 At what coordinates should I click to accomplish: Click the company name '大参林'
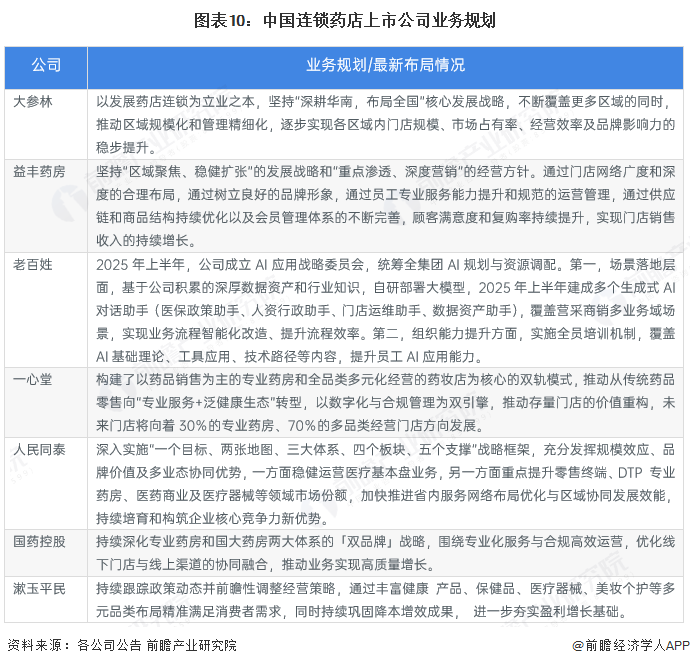[33, 102]
